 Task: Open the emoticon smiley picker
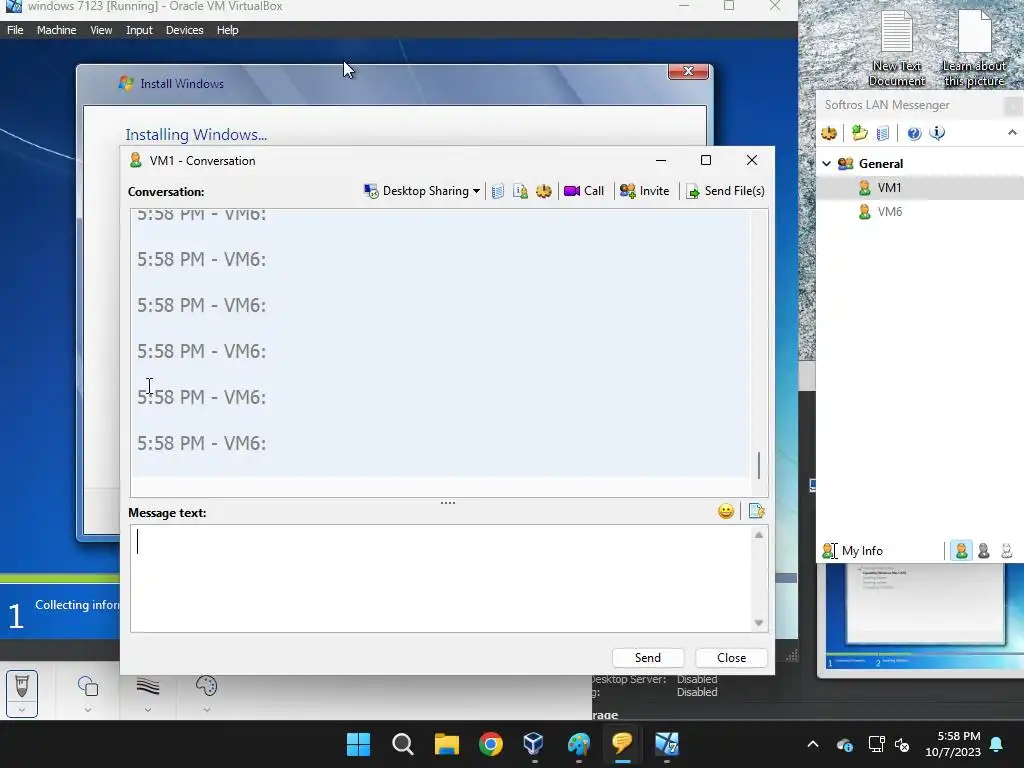pos(726,511)
